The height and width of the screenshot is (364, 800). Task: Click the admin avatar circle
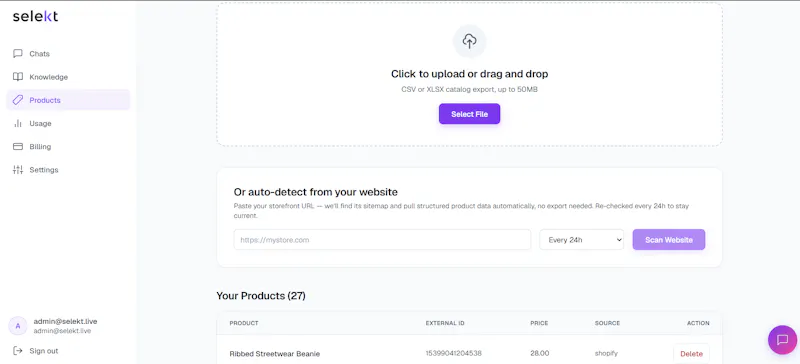coord(18,326)
